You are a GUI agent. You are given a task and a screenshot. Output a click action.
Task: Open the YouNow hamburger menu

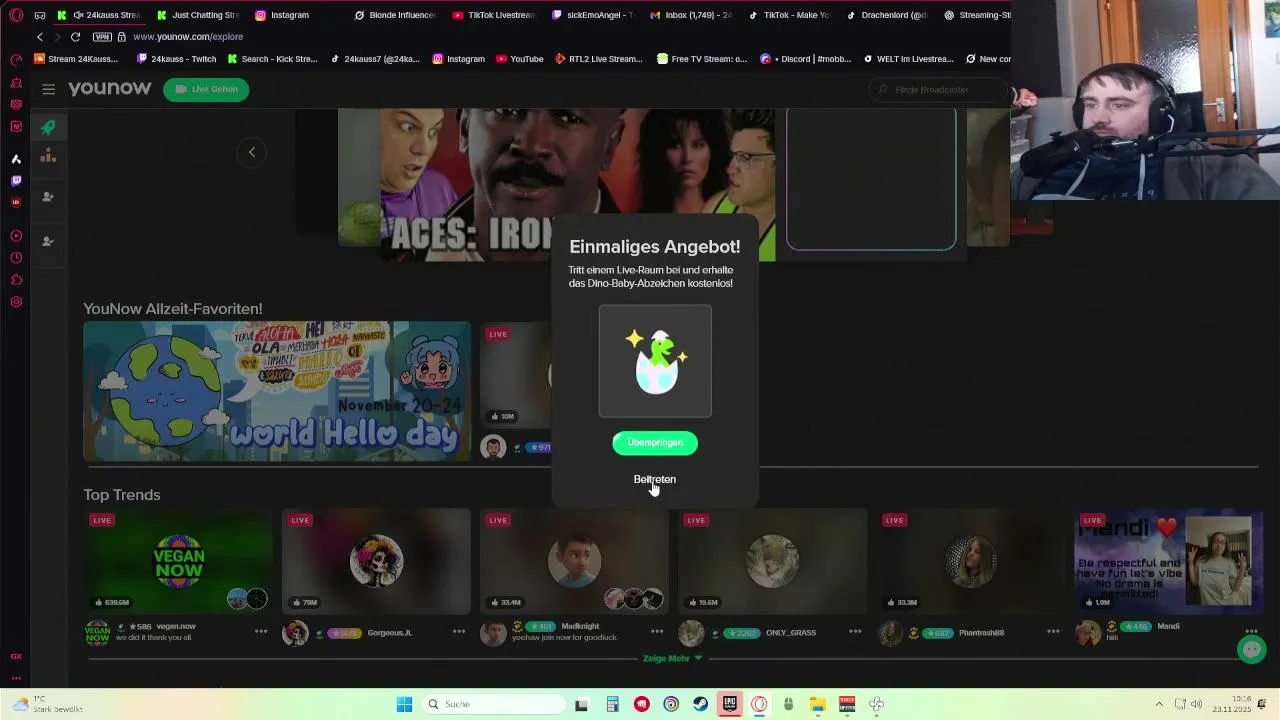click(48, 89)
